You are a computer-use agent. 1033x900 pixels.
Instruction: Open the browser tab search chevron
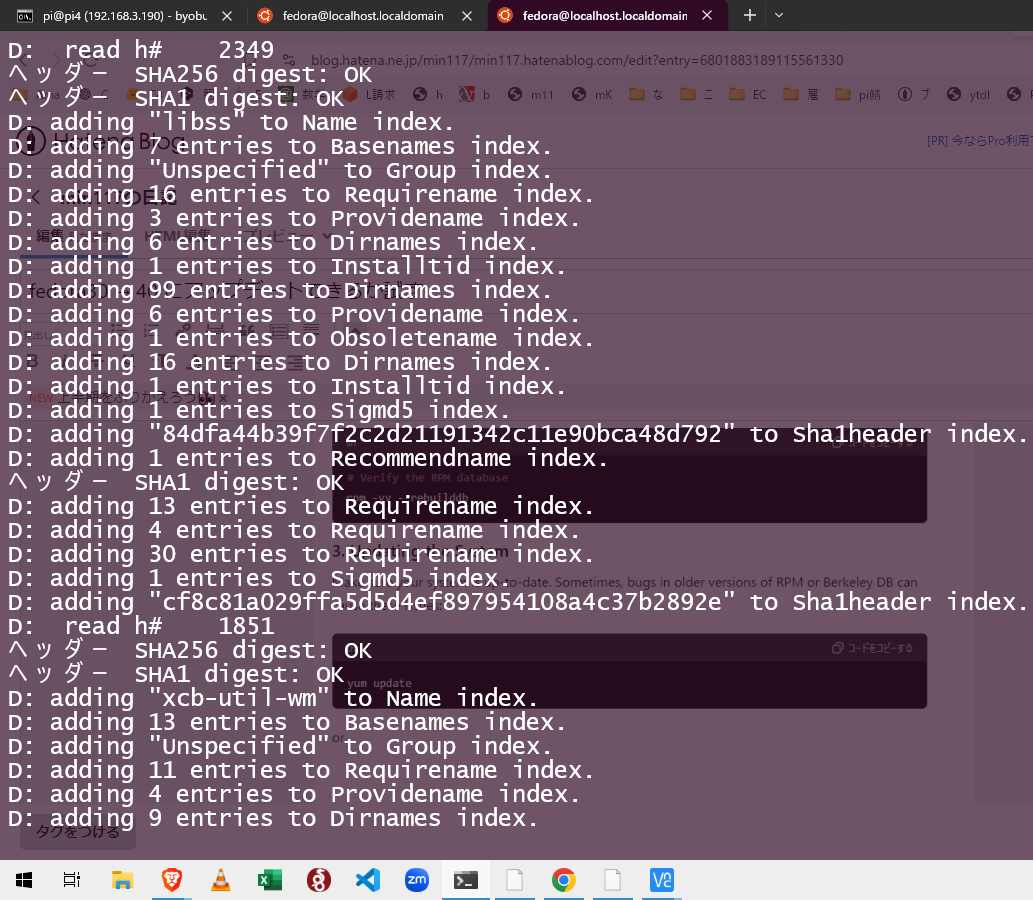click(x=779, y=15)
